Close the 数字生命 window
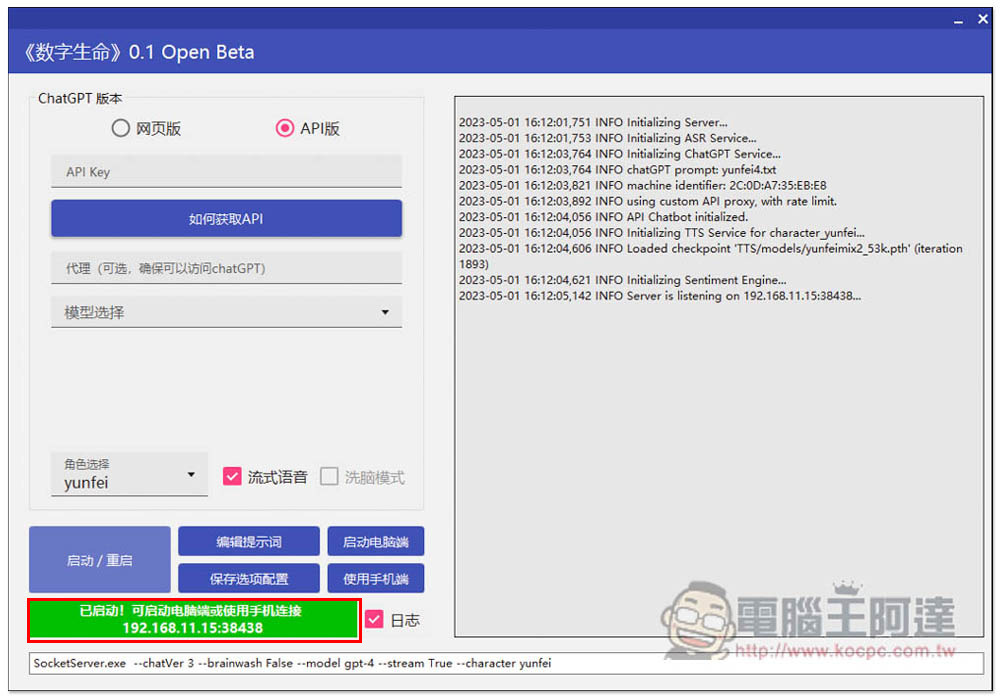This screenshot has height=699, width=1000. (983, 20)
